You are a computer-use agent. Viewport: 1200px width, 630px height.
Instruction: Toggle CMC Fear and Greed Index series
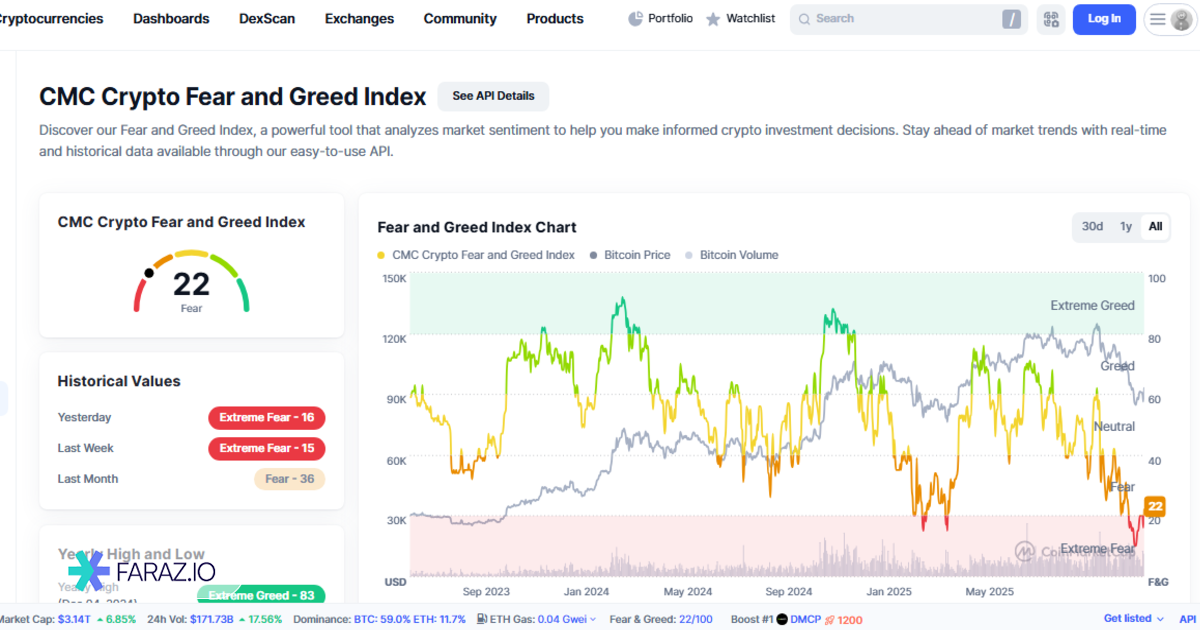coord(476,255)
